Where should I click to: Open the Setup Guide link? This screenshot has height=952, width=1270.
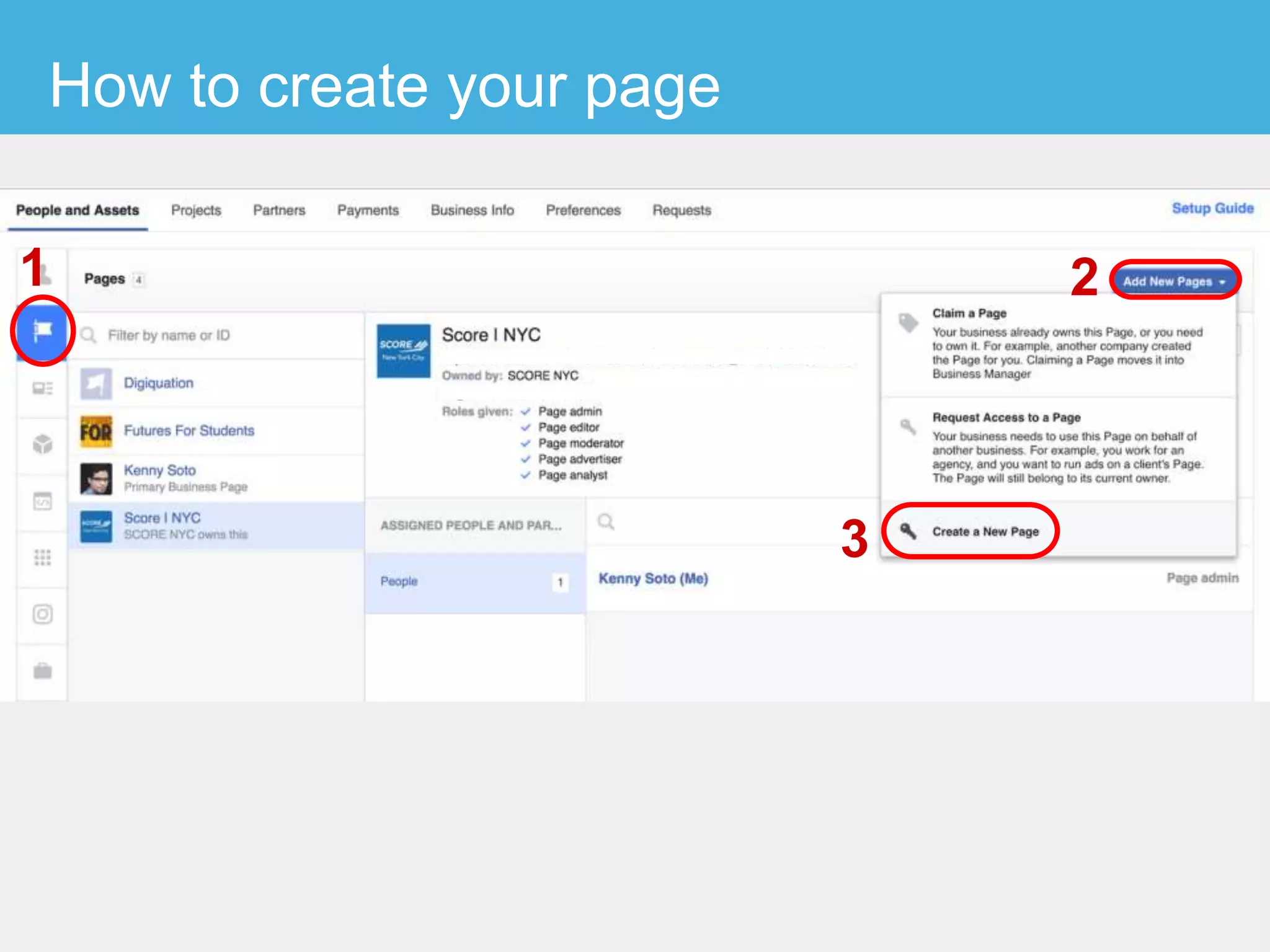(1212, 208)
